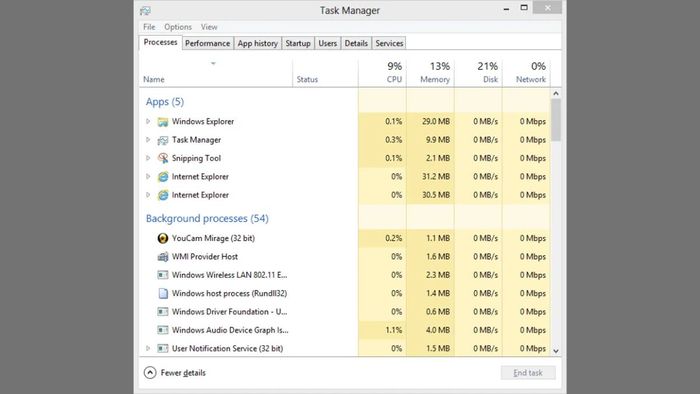This screenshot has height=394, width=700.
Task: Select the Windows host process (Rundll32) row
Action: coord(345,293)
